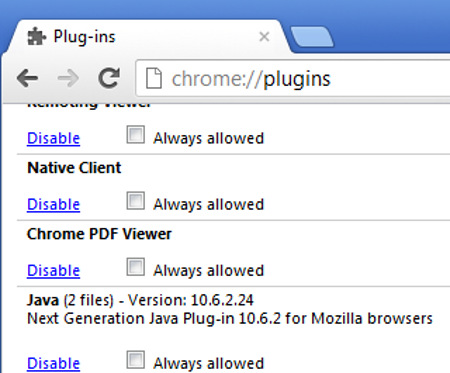Disable the Chrome PDF Viewer plug-in

coord(53,270)
